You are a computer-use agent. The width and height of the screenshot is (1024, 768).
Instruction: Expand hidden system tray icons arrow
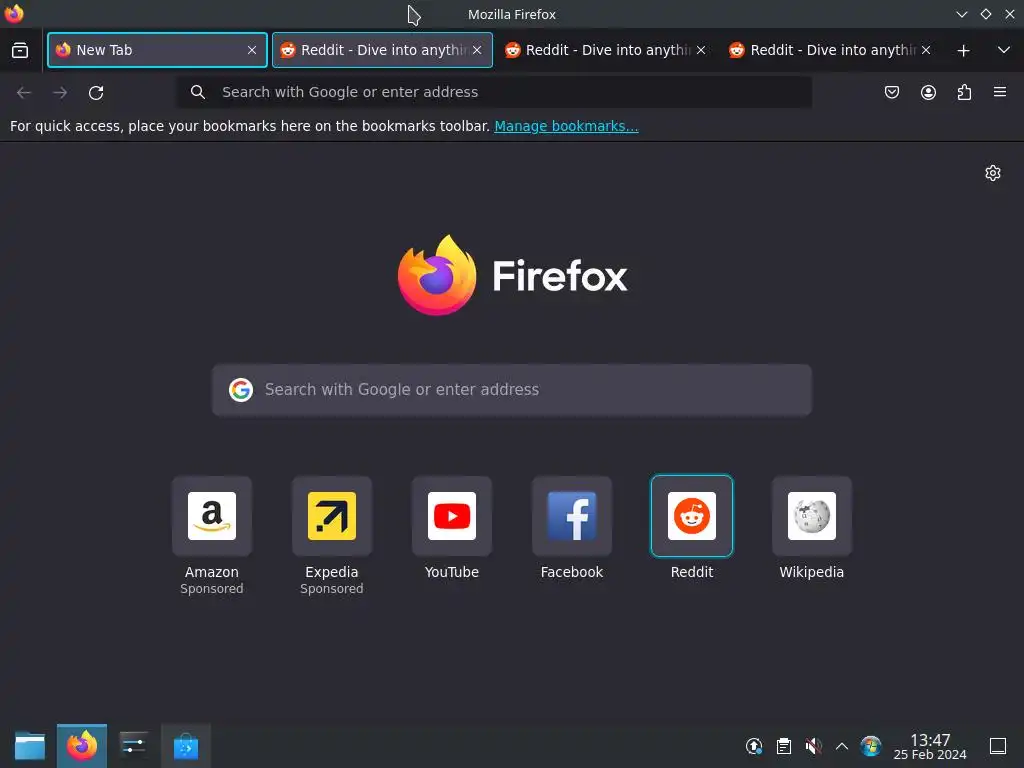click(x=842, y=746)
